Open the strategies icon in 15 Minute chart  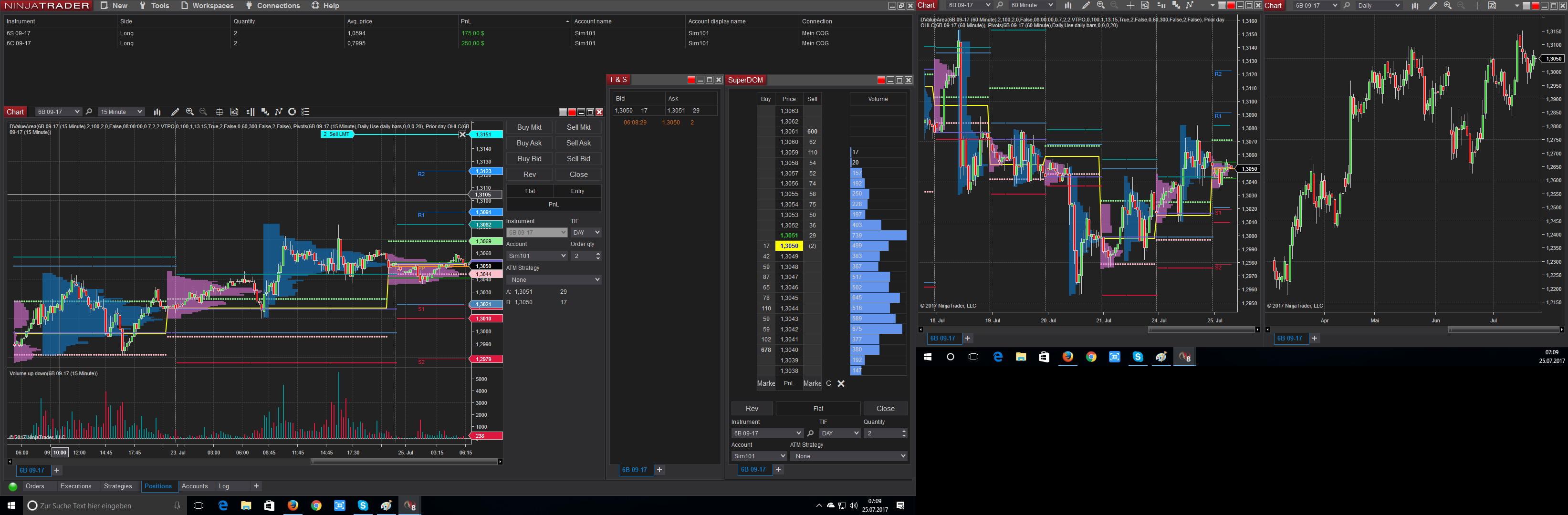279,112
